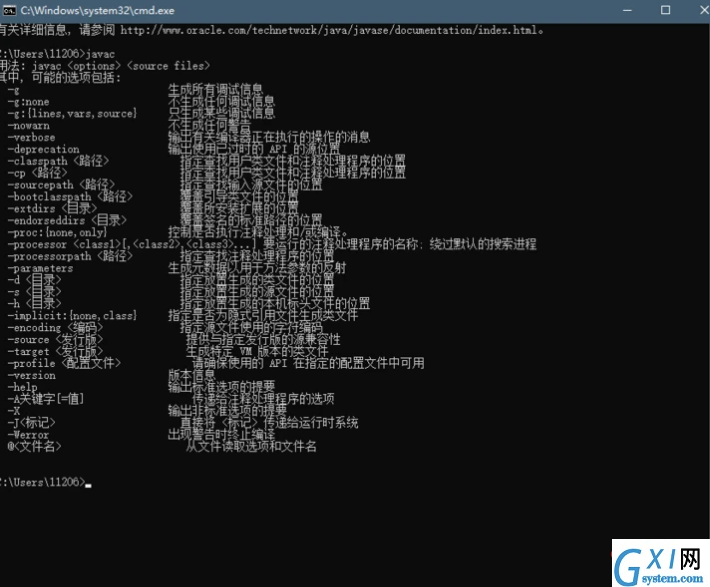Click the cmd.exe system icon in title bar
This screenshot has width=710, height=587.
click(x=9, y=10)
